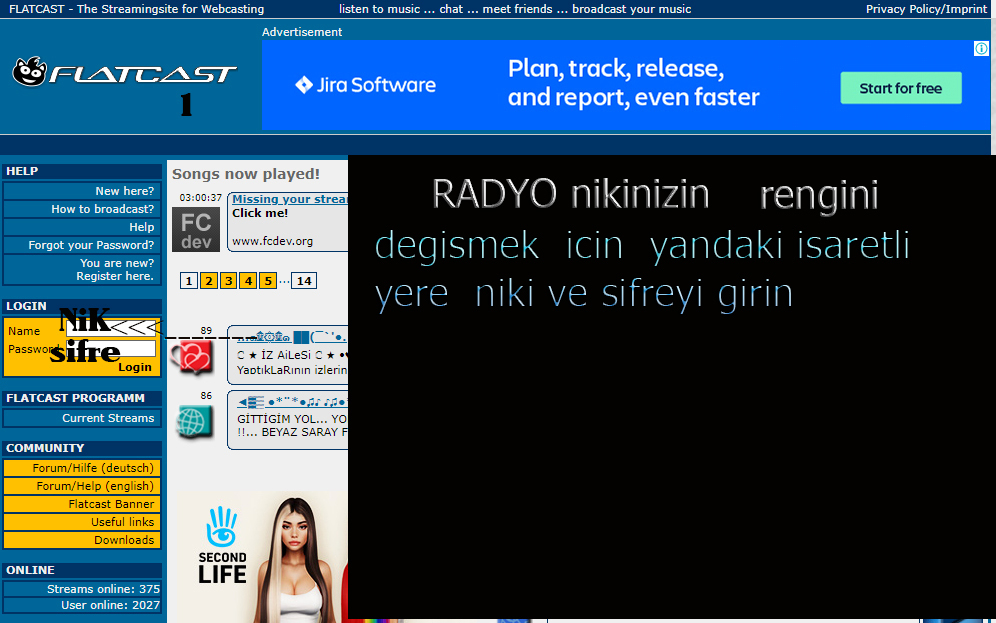Click the globe stream icon
Screen dimensions: 996x623
pos(194,421)
